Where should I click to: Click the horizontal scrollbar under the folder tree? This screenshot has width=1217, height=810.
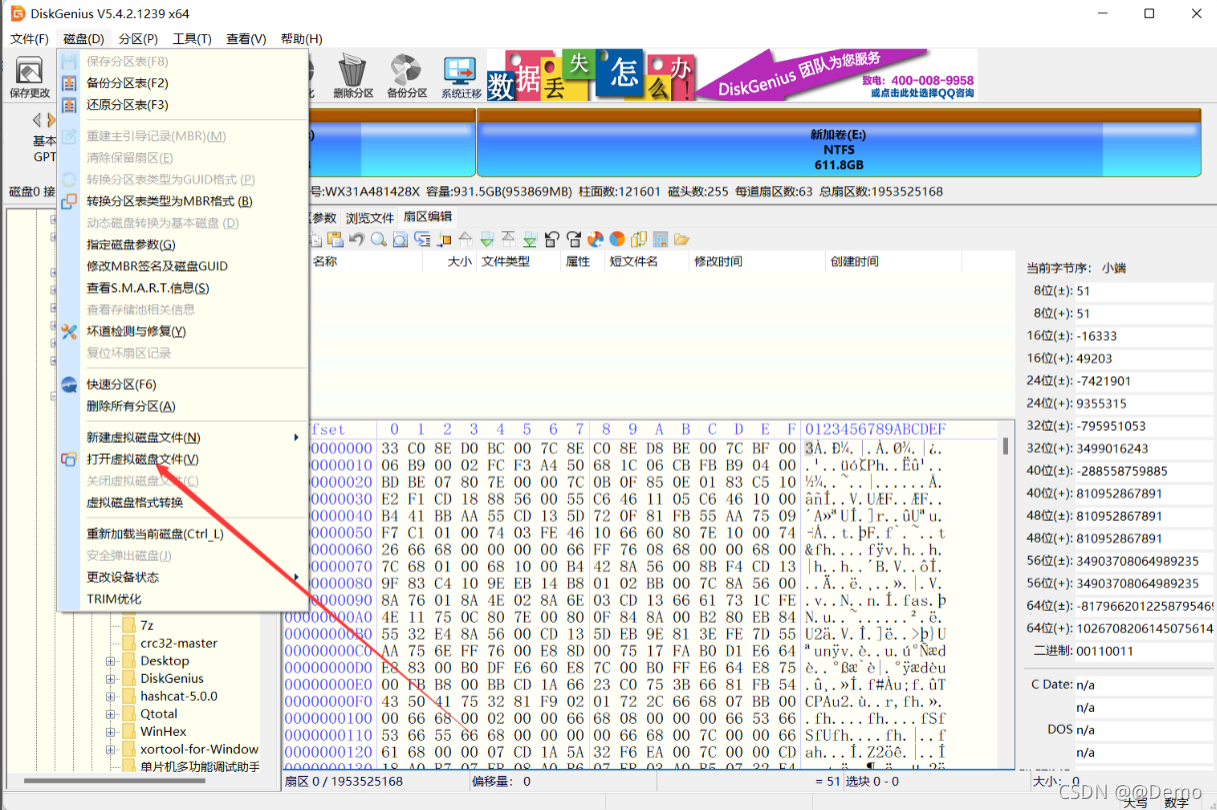coord(113,781)
